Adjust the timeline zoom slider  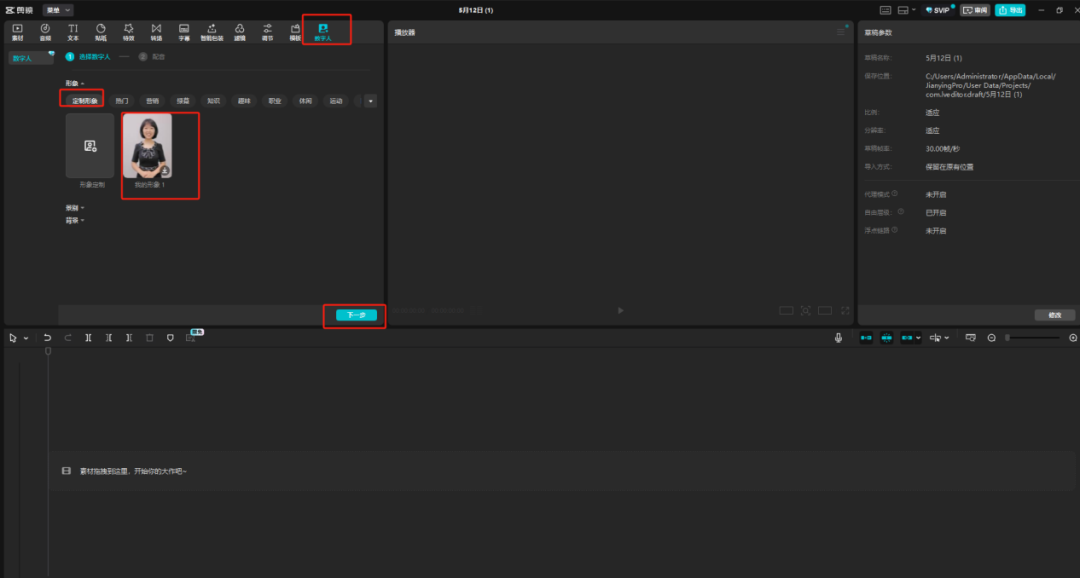[1030, 338]
